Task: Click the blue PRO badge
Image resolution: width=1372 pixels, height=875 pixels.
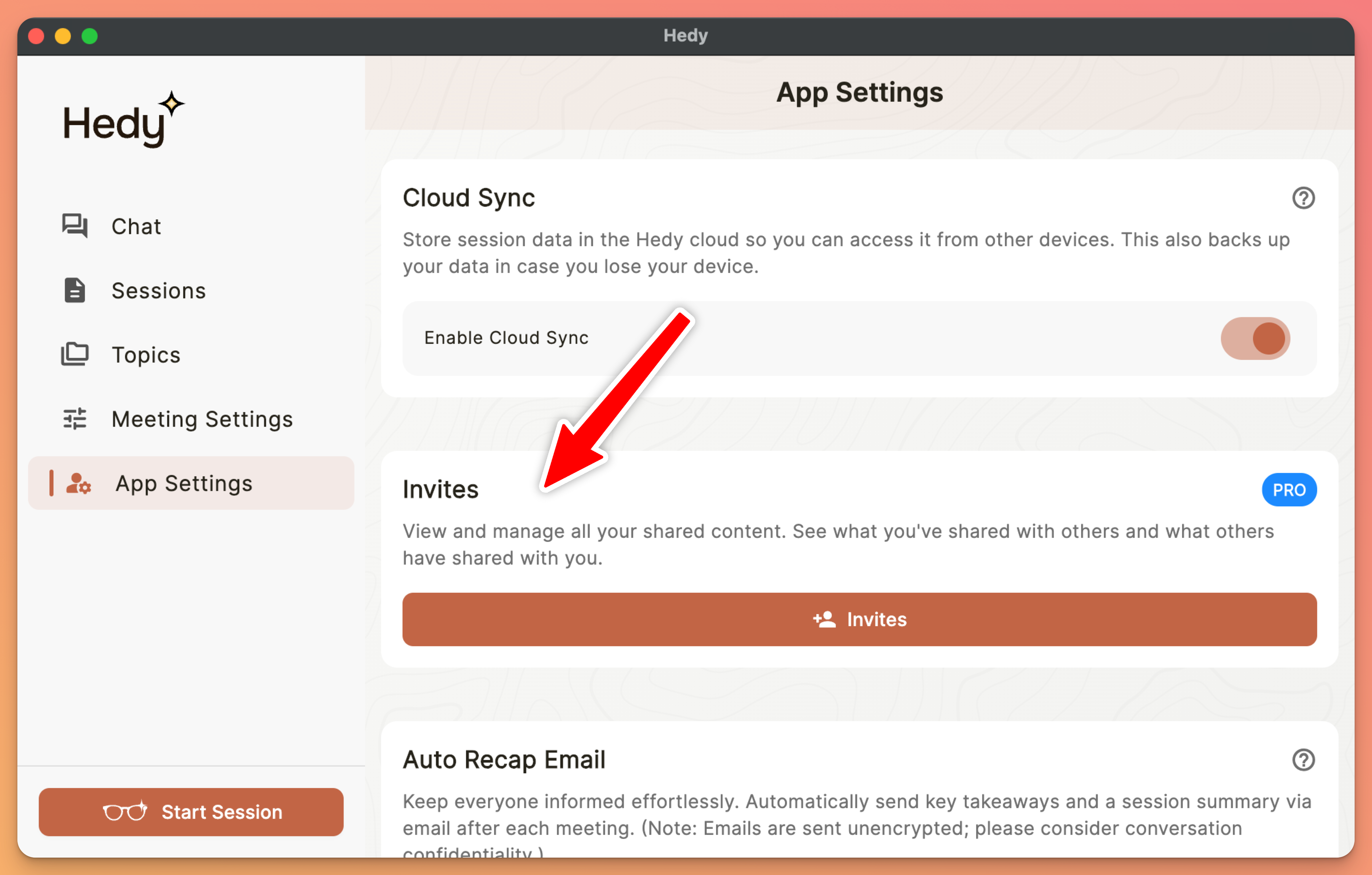Action: tap(1289, 490)
